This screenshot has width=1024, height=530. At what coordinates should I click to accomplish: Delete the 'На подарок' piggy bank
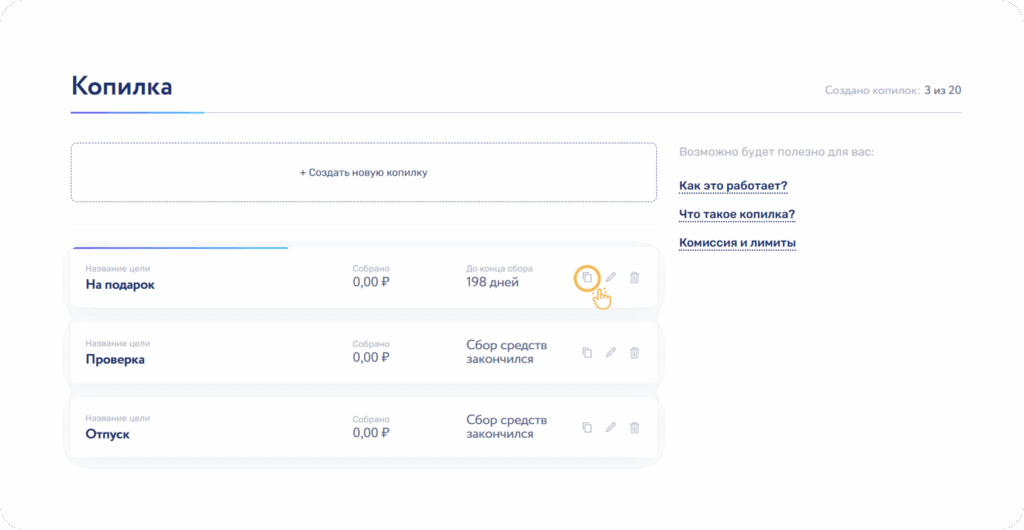point(634,277)
